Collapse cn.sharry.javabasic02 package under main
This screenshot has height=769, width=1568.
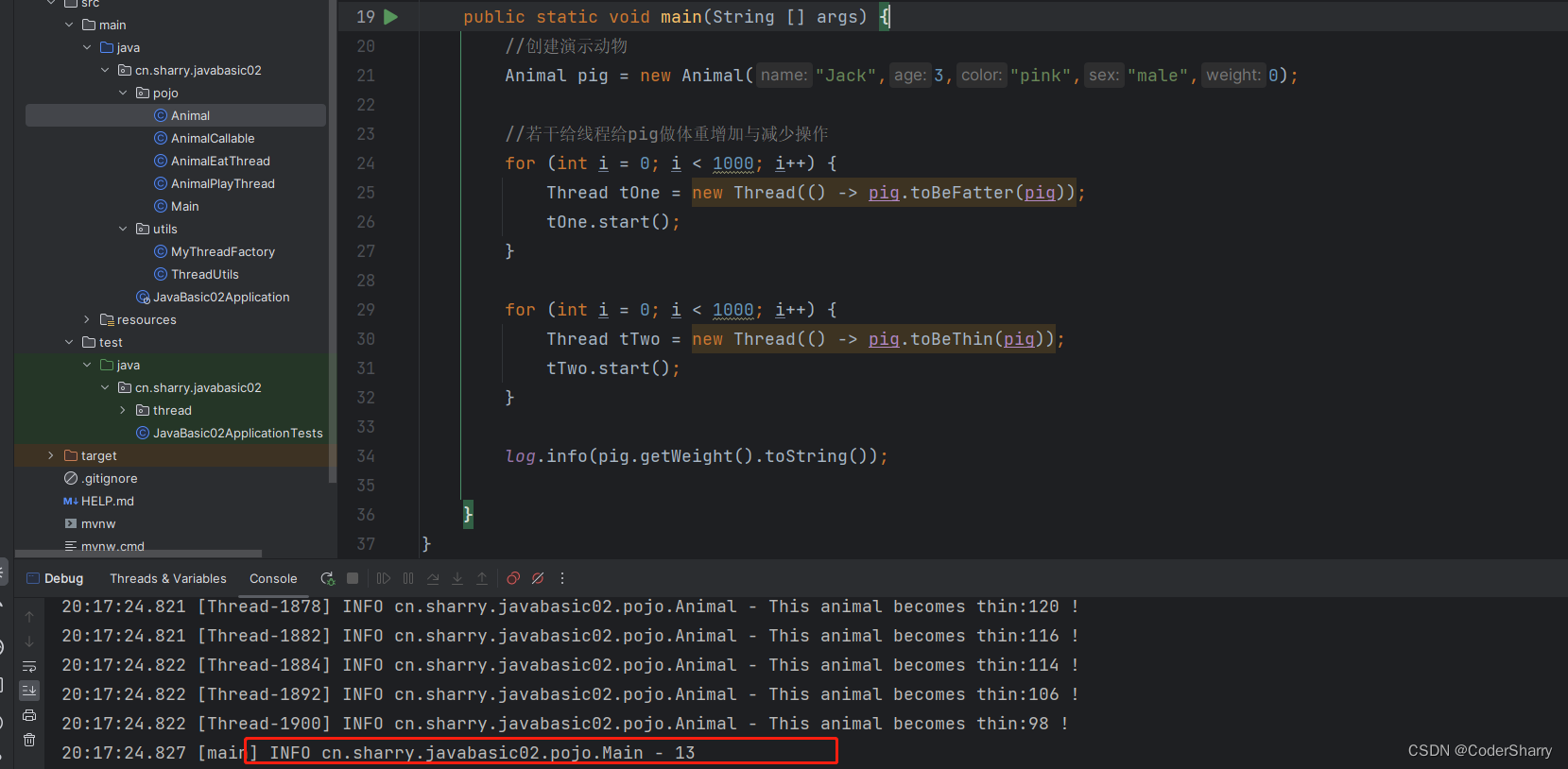pos(105,70)
